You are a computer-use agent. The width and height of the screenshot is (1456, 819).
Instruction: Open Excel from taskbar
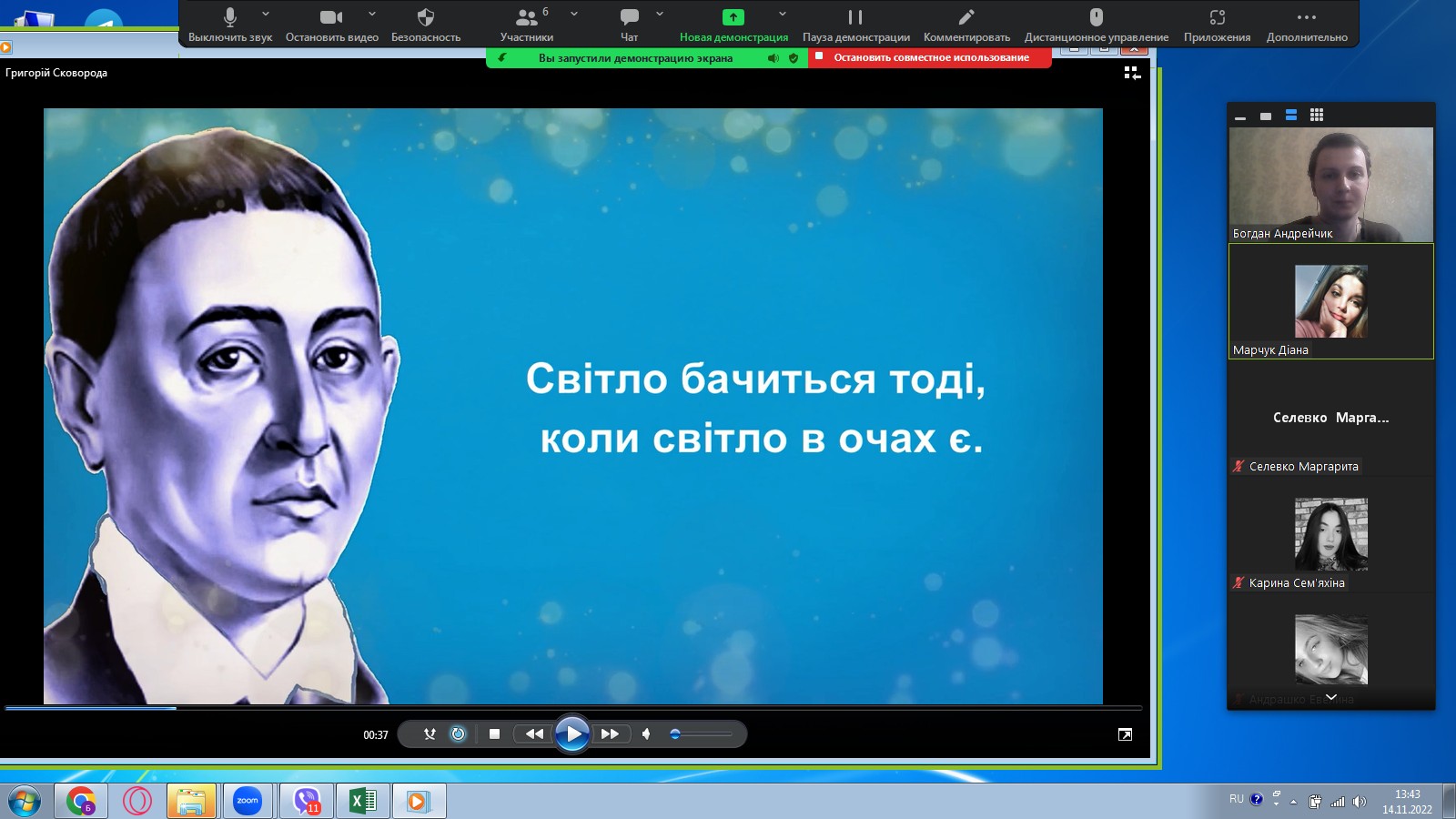pos(362,802)
